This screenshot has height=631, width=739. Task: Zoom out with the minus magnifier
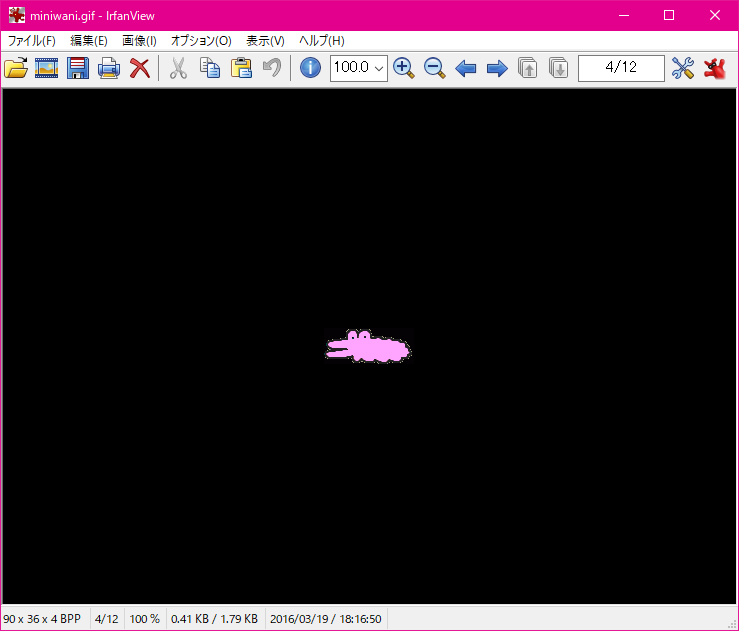pos(435,68)
